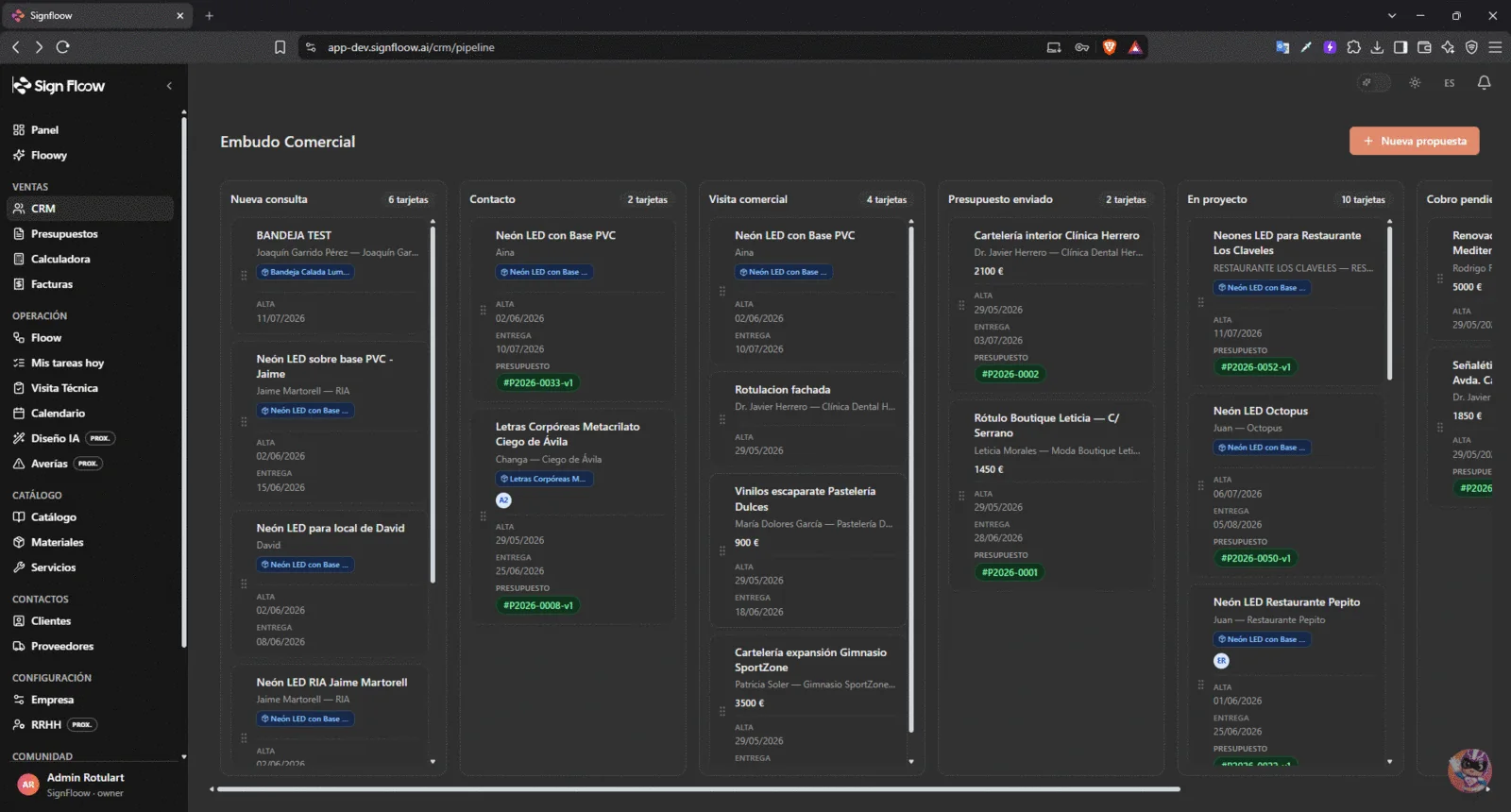The width and height of the screenshot is (1511, 812).
Task: Open the Brave hamburger main menu
Action: pyautogui.click(x=1495, y=47)
